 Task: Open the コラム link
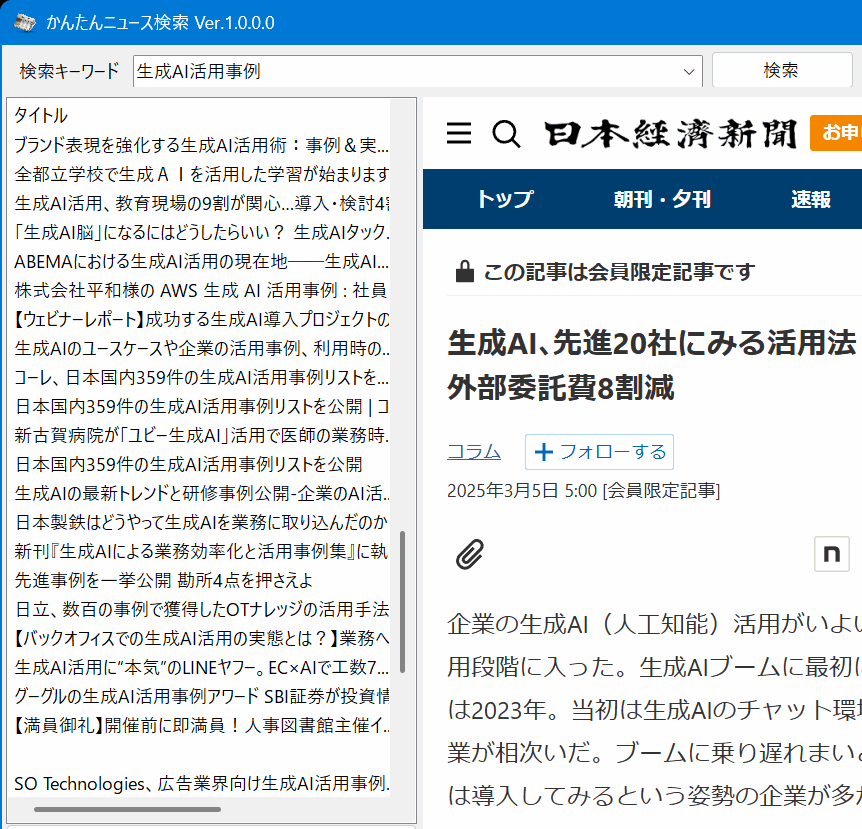coord(474,452)
